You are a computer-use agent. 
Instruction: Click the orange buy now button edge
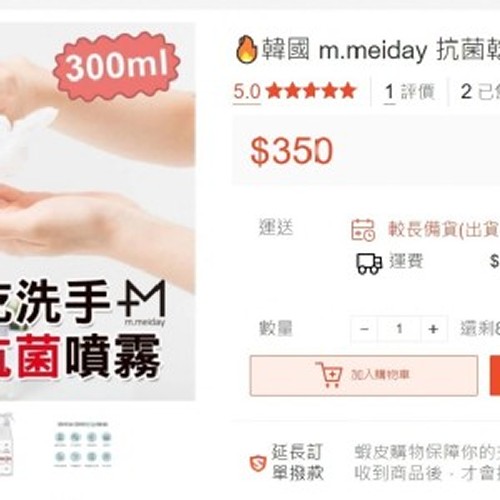coord(495,375)
